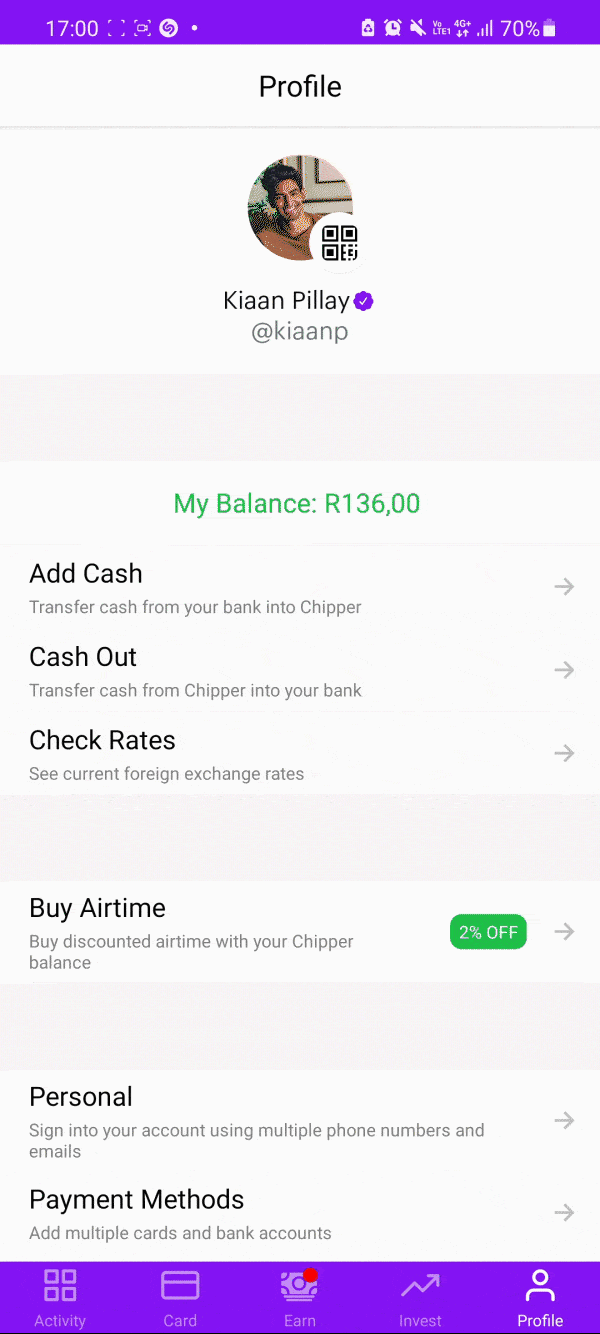
Task: Open the Invest icon in navigation bar
Action: point(420,1284)
